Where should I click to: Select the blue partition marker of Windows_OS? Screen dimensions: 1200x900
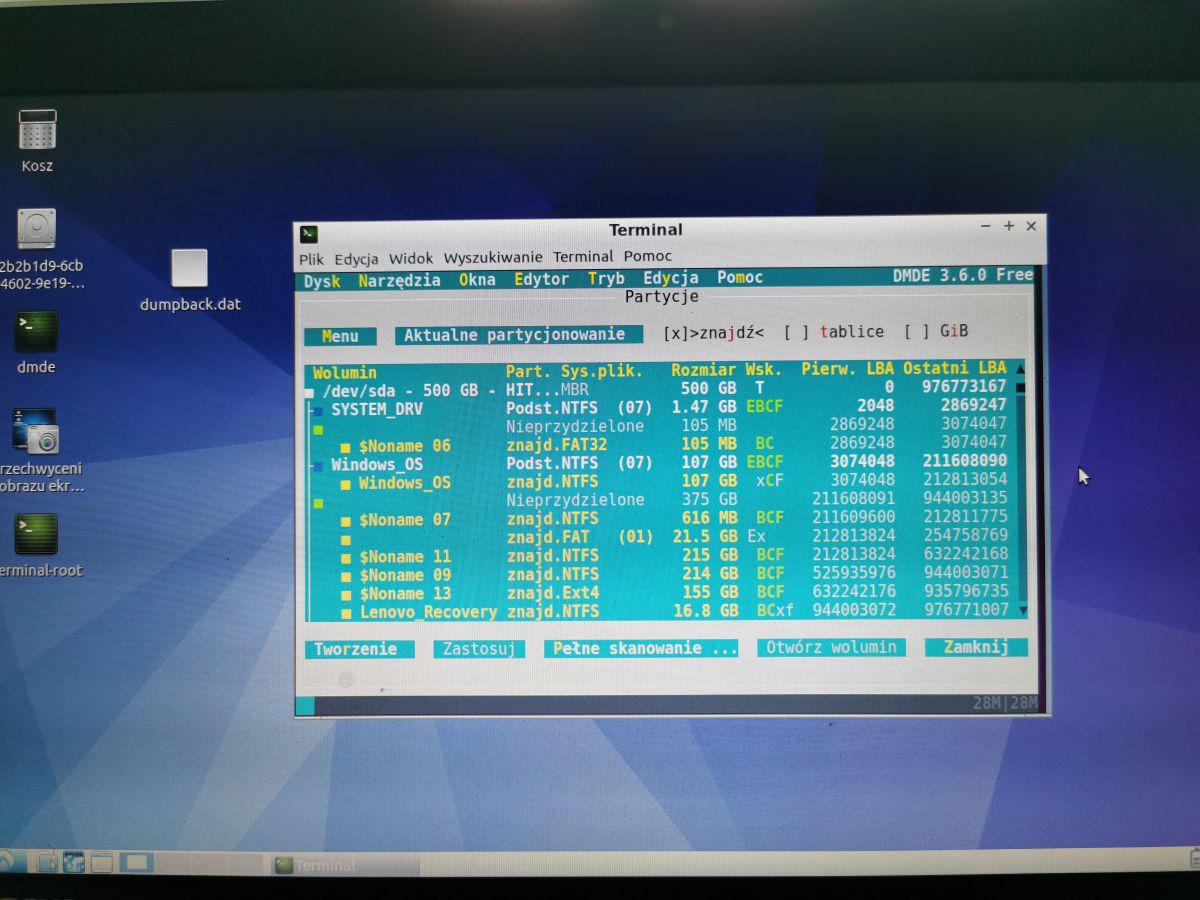318,466
